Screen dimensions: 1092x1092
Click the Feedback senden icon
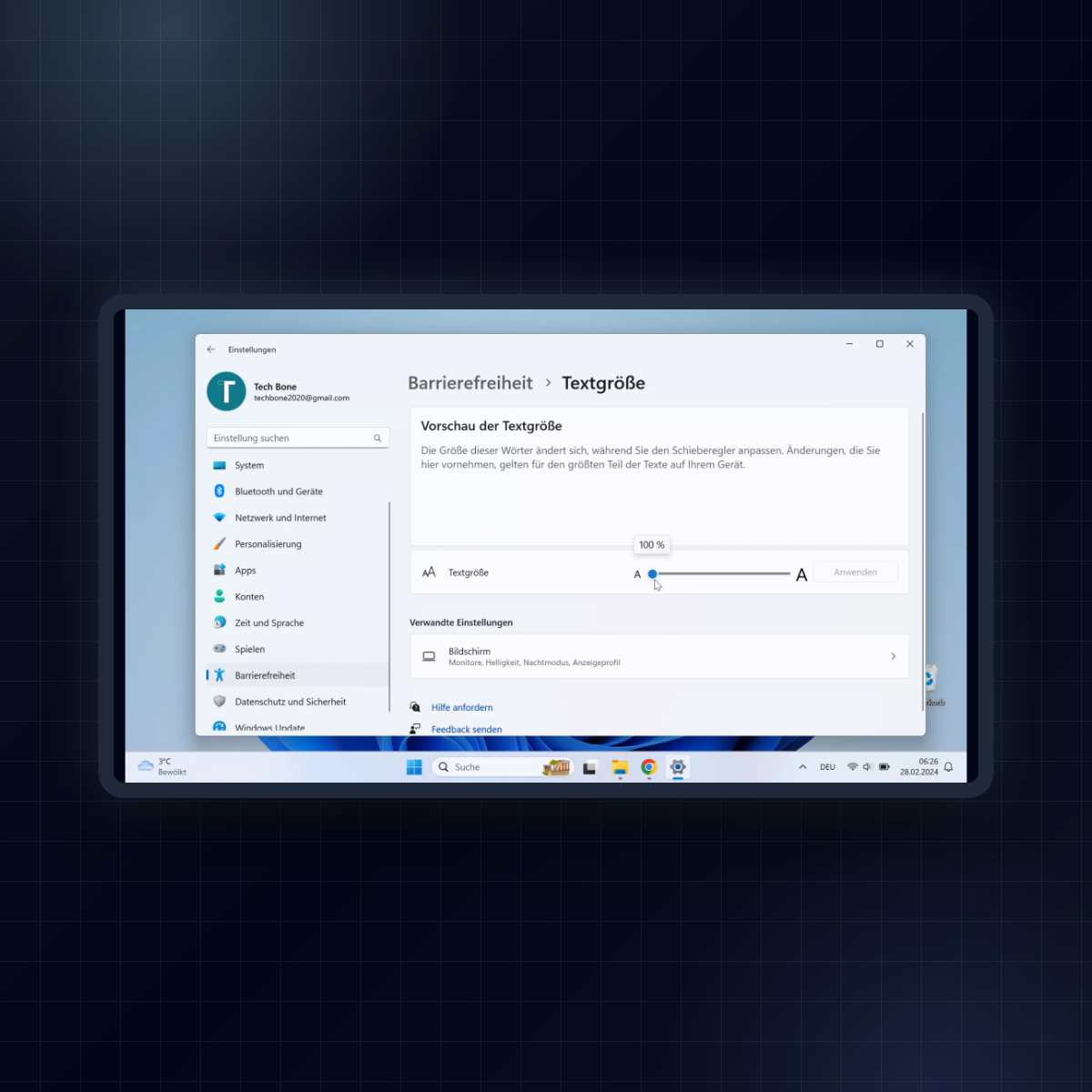pyautogui.click(x=415, y=729)
